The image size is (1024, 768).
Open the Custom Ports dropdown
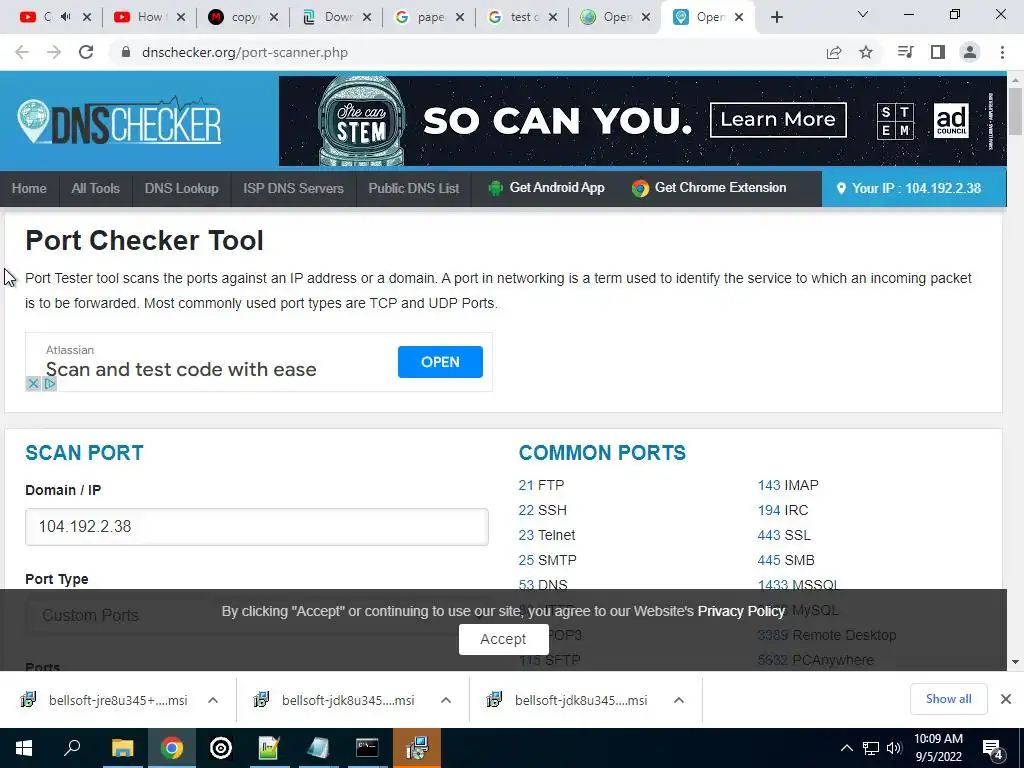coord(257,615)
